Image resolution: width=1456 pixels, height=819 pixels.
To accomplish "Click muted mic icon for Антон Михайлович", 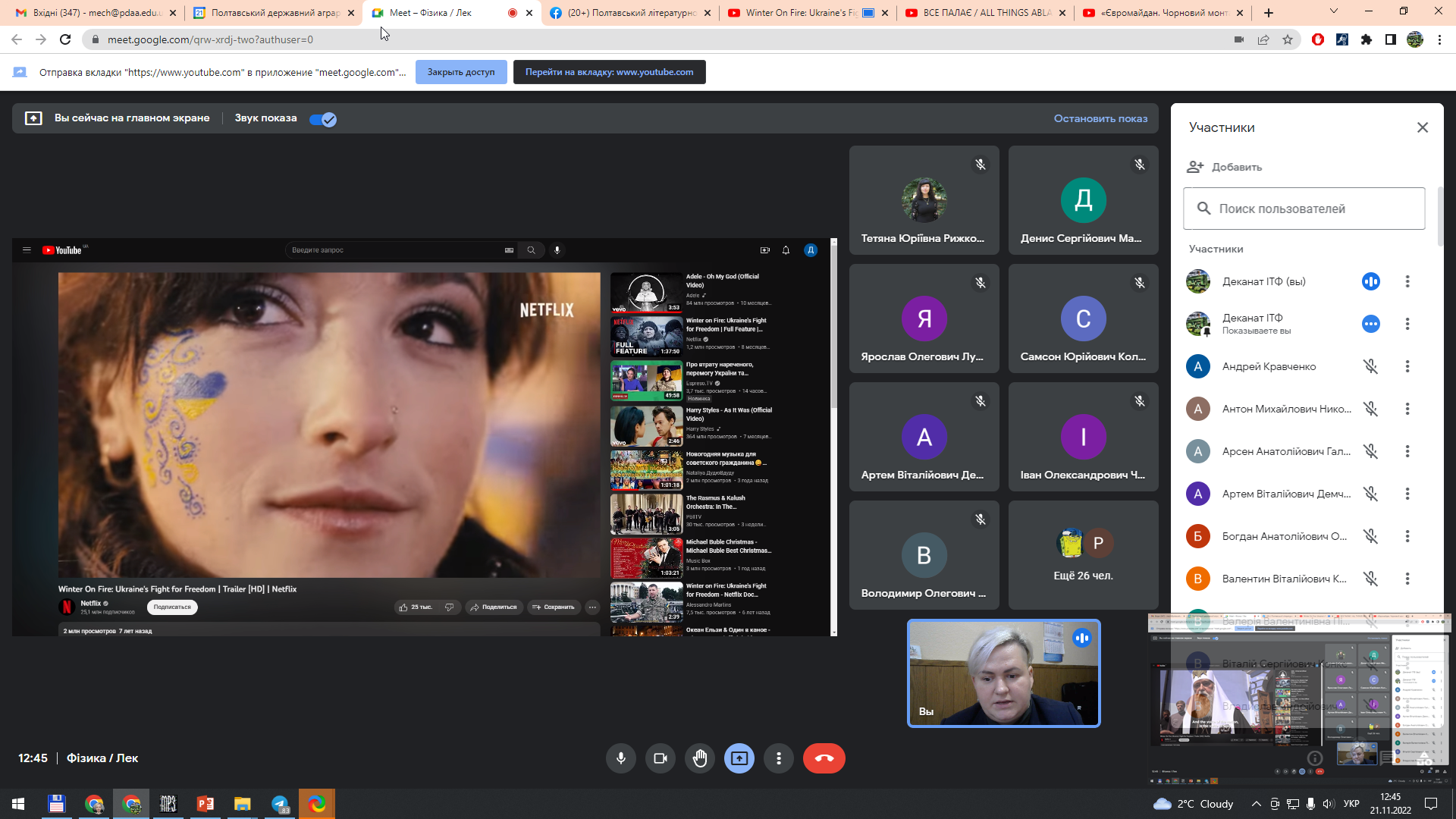I will 1371,409.
